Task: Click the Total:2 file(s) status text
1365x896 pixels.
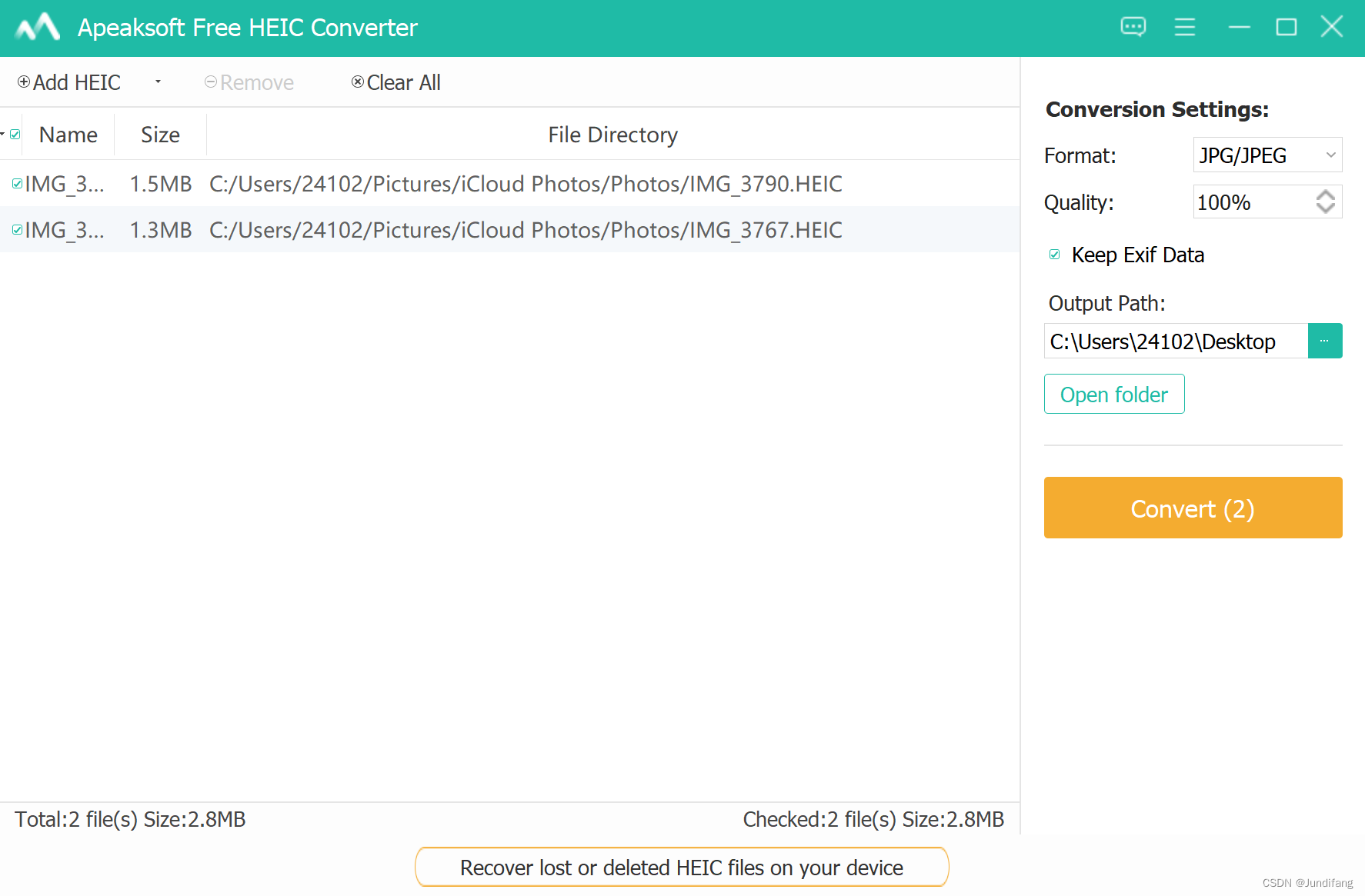Action: coord(130,819)
